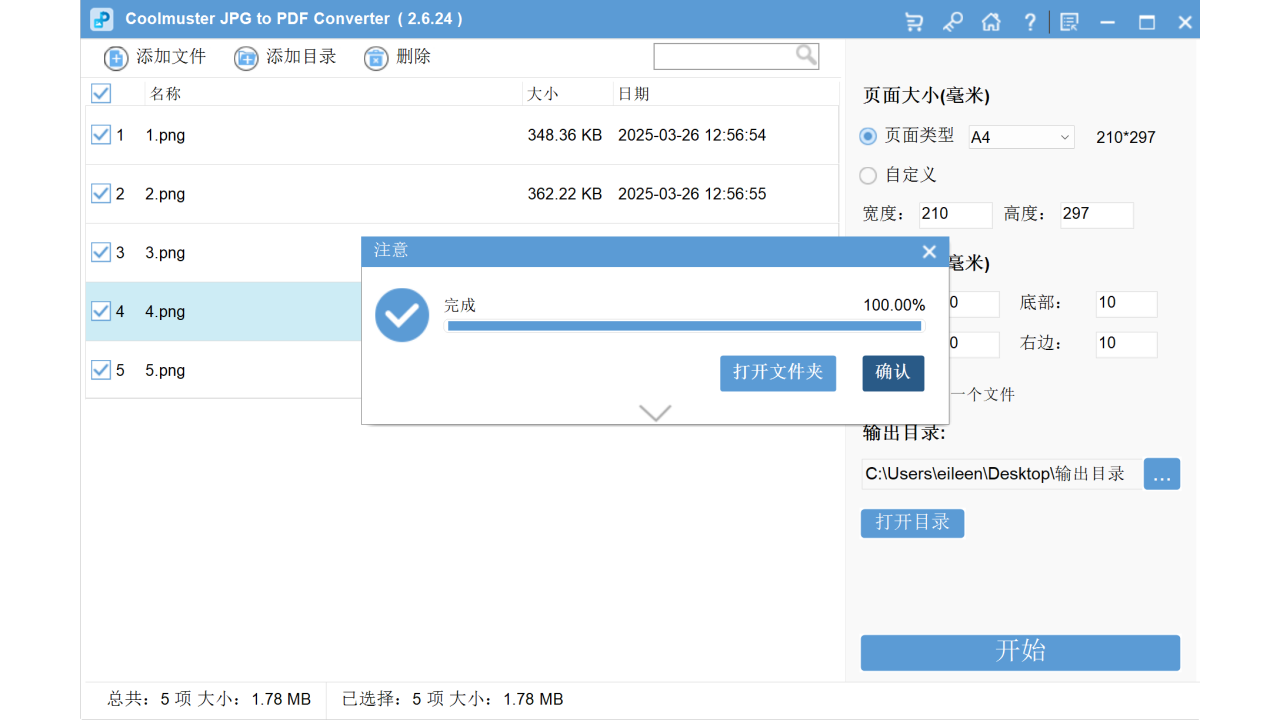Click the question mark help icon
This screenshot has width=1280, height=720.
click(x=1030, y=20)
